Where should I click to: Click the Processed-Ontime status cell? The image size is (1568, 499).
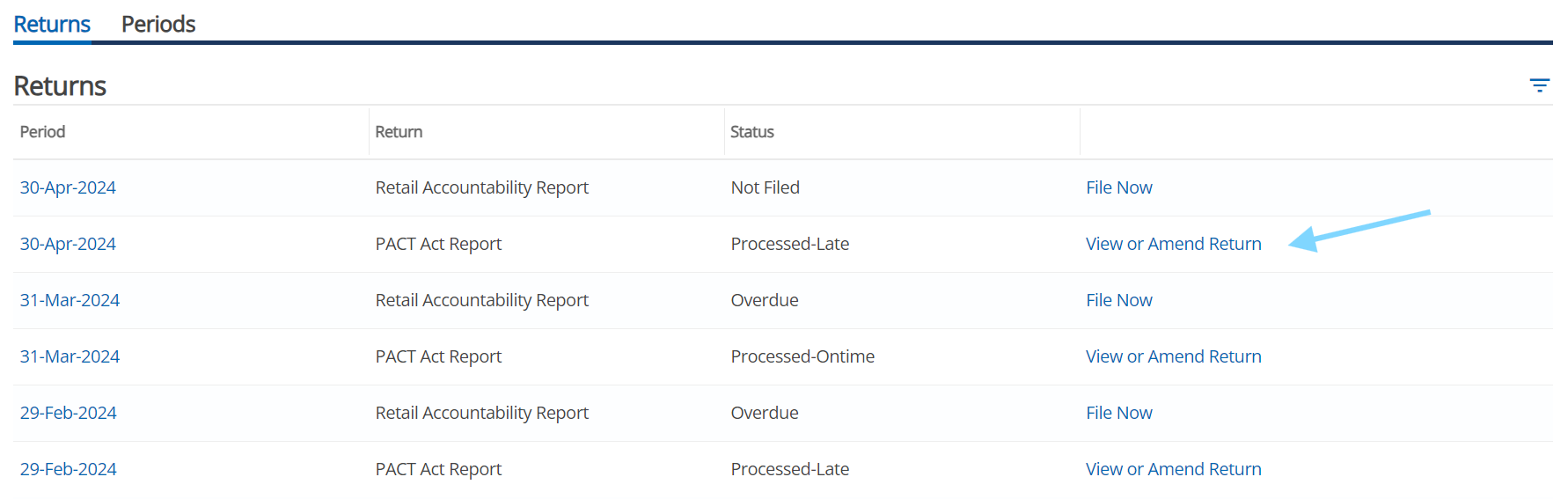pos(802,356)
